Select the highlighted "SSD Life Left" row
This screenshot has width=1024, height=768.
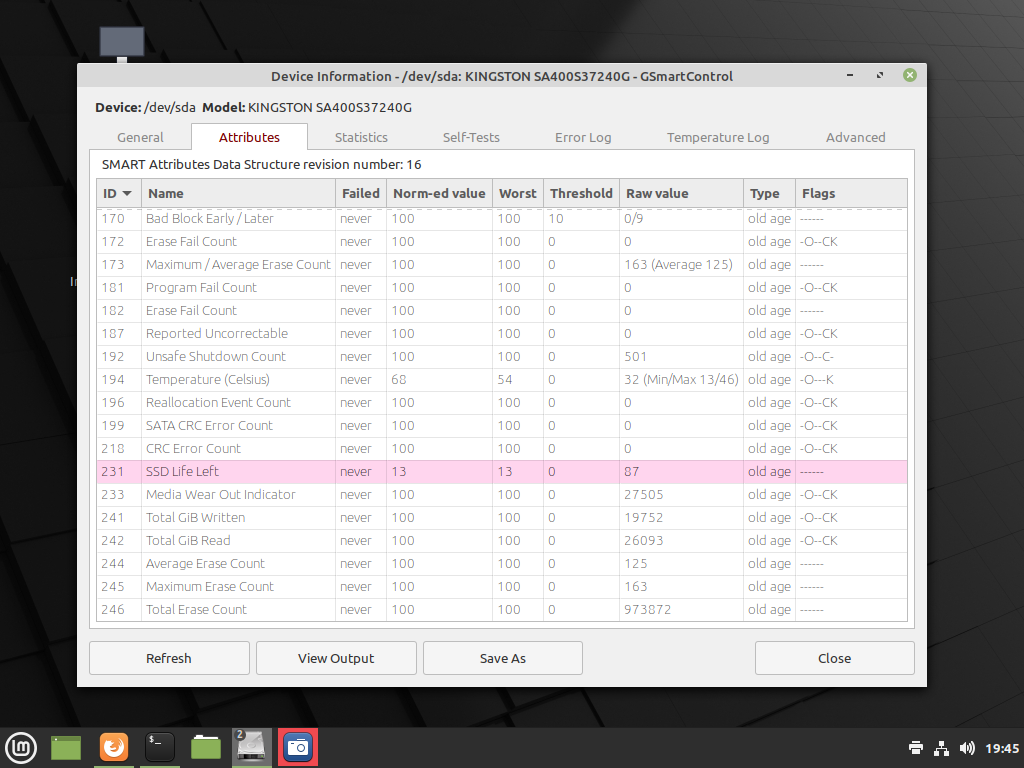coord(502,472)
